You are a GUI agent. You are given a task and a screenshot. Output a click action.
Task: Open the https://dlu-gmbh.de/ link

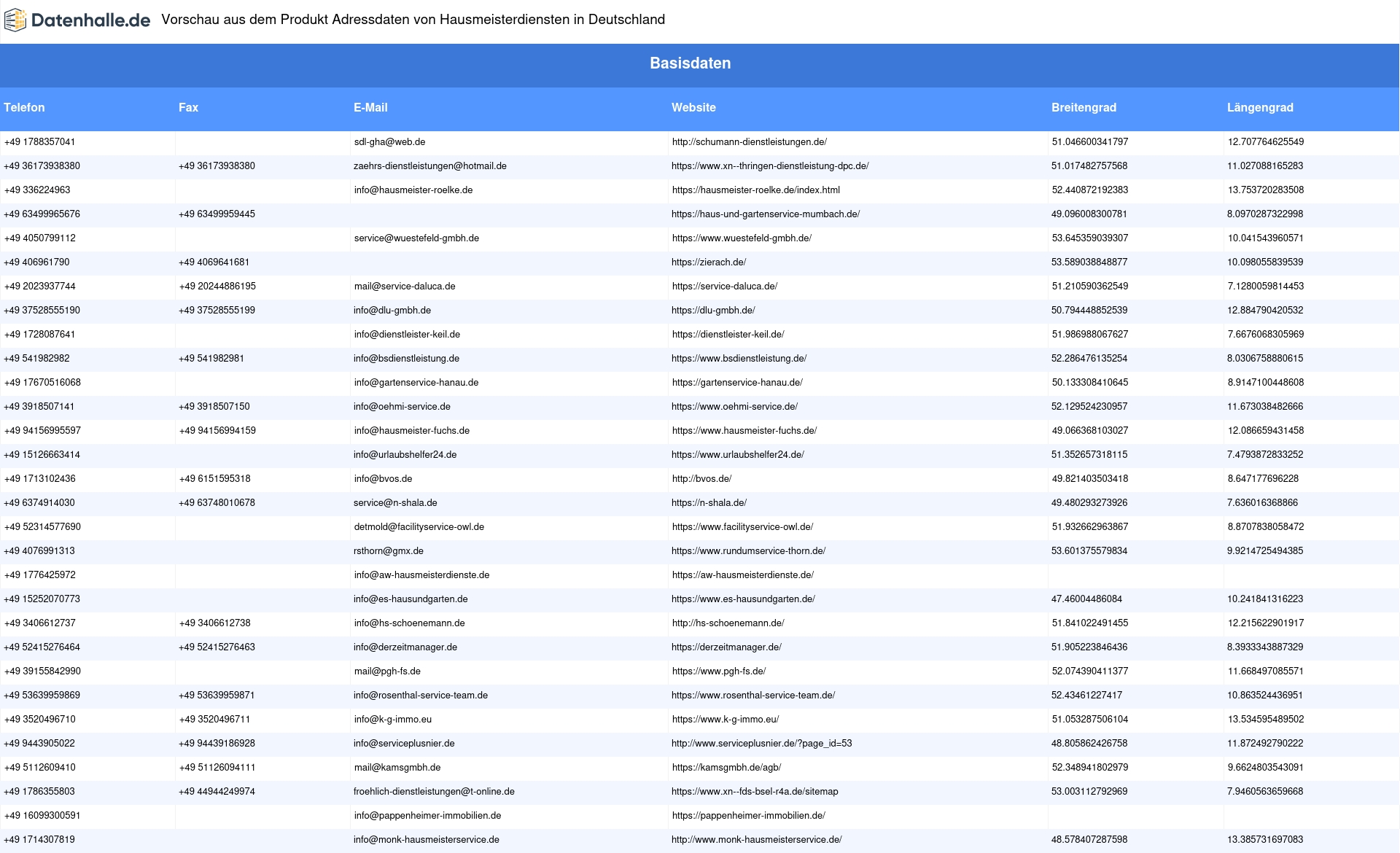[x=713, y=311]
